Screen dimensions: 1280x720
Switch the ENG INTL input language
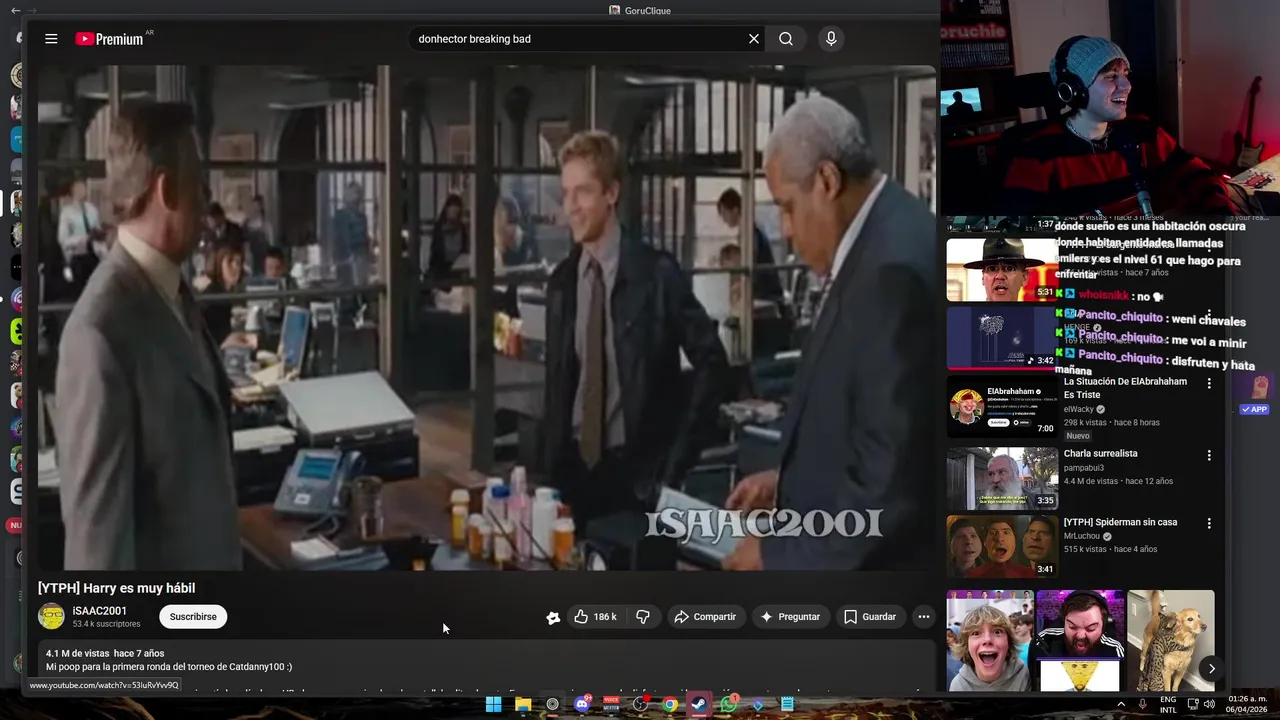(x=1168, y=704)
